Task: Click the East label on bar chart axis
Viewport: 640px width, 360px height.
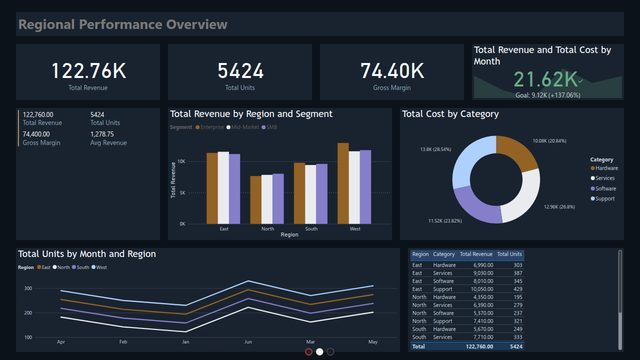Action: pyautogui.click(x=224, y=229)
